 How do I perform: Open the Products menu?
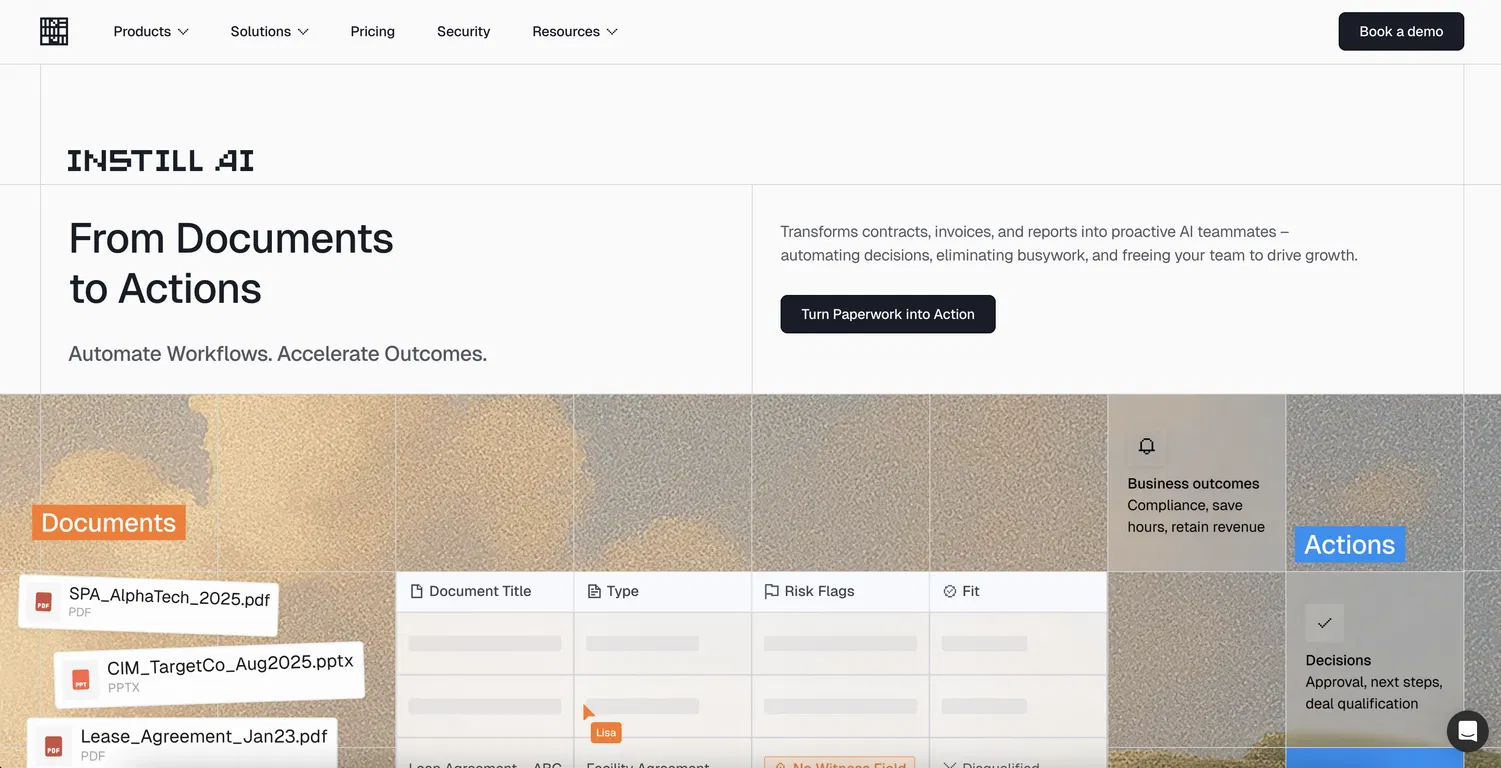(x=151, y=32)
